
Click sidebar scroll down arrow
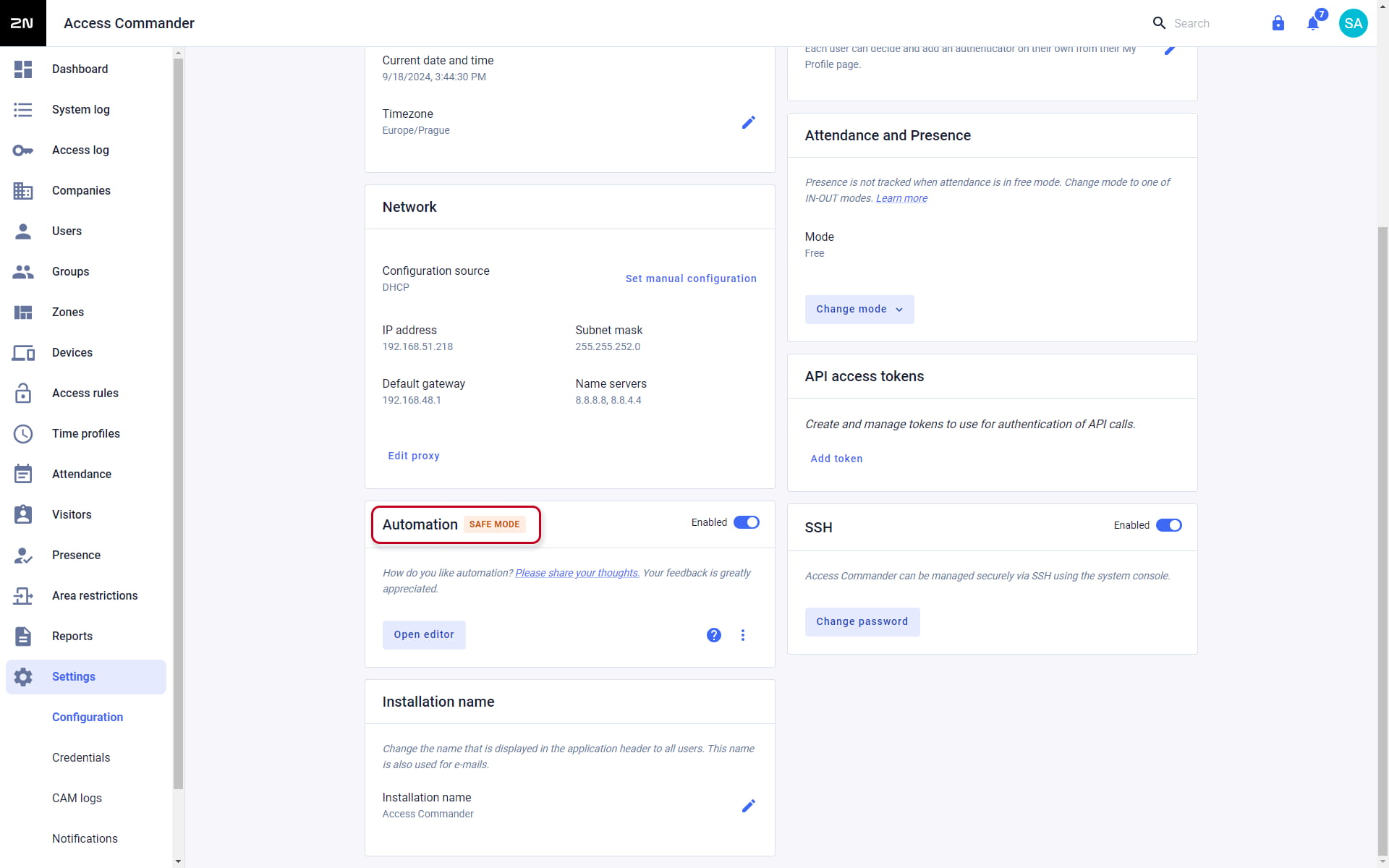point(179,861)
